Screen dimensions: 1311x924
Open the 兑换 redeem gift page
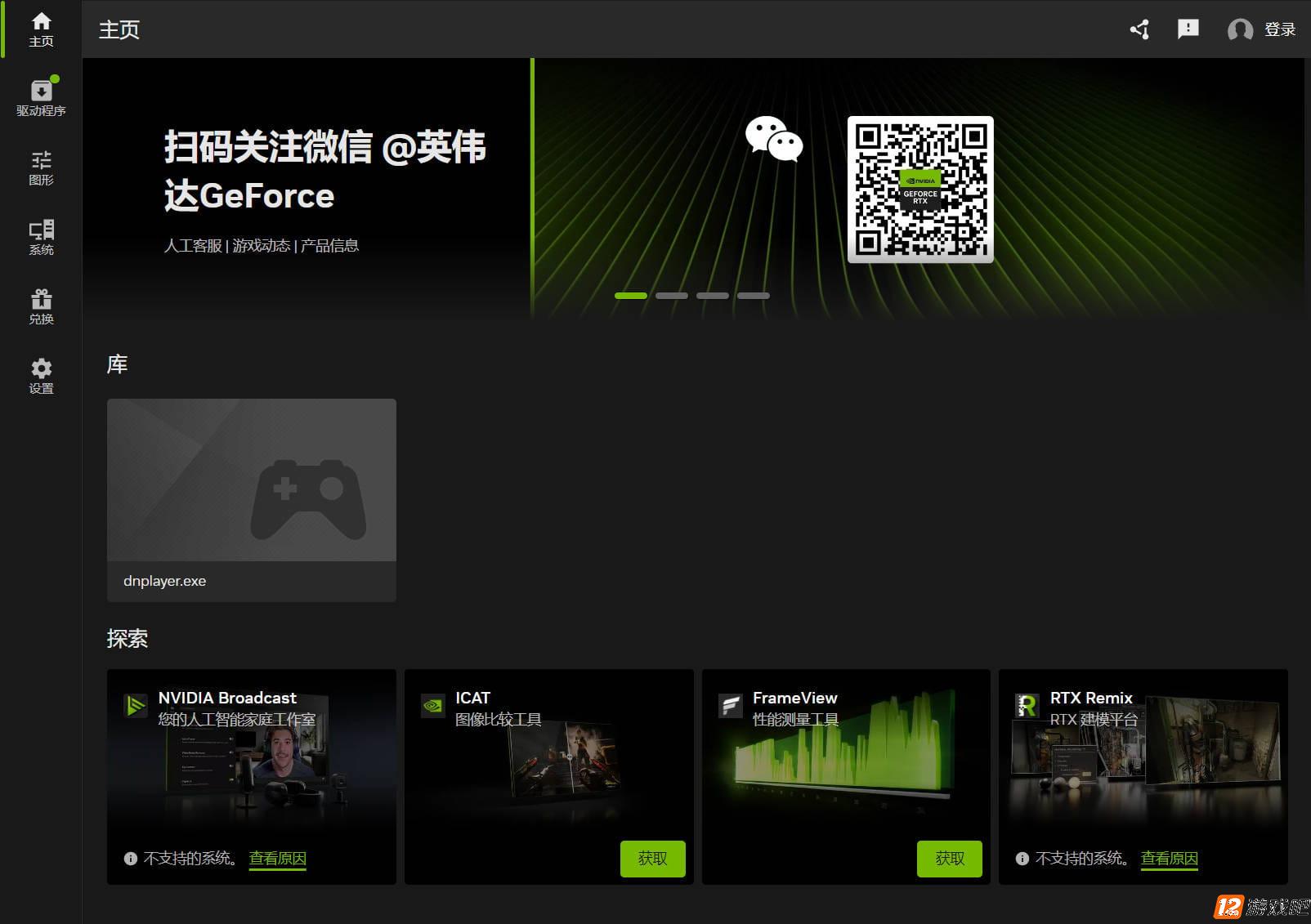pyautogui.click(x=41, y=307)
